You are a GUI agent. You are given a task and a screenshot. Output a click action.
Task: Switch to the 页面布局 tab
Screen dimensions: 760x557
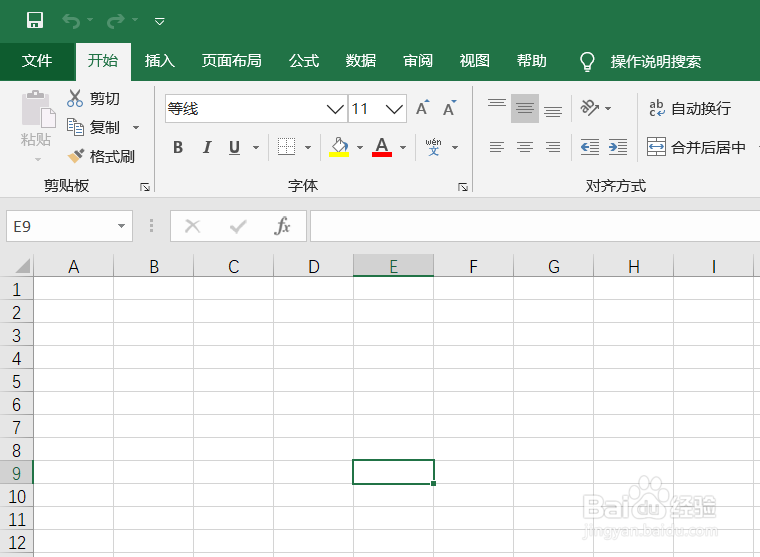coord(232,61)
